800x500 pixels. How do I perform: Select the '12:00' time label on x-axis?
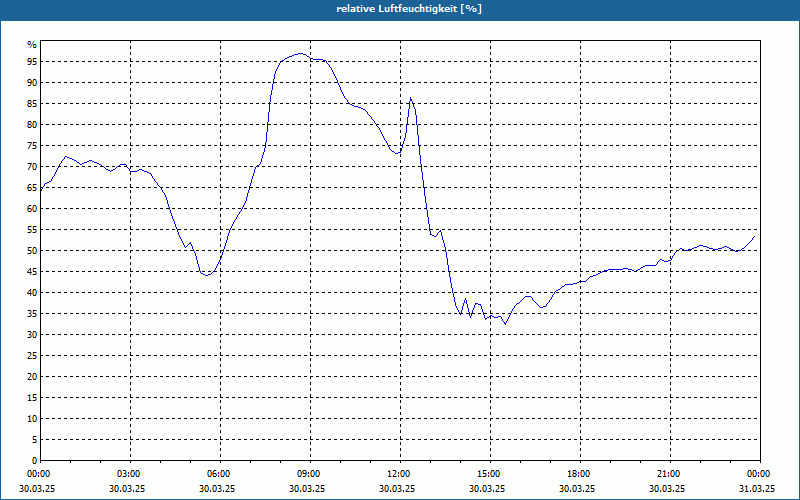[399, 474]
